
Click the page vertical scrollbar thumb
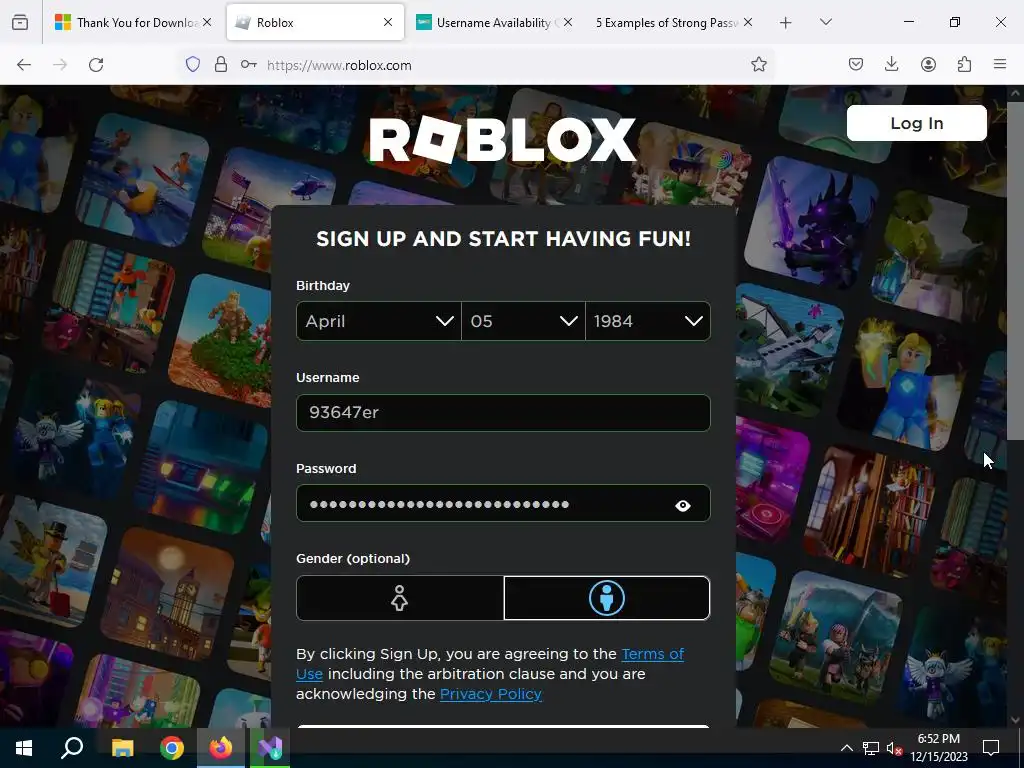1014,270
